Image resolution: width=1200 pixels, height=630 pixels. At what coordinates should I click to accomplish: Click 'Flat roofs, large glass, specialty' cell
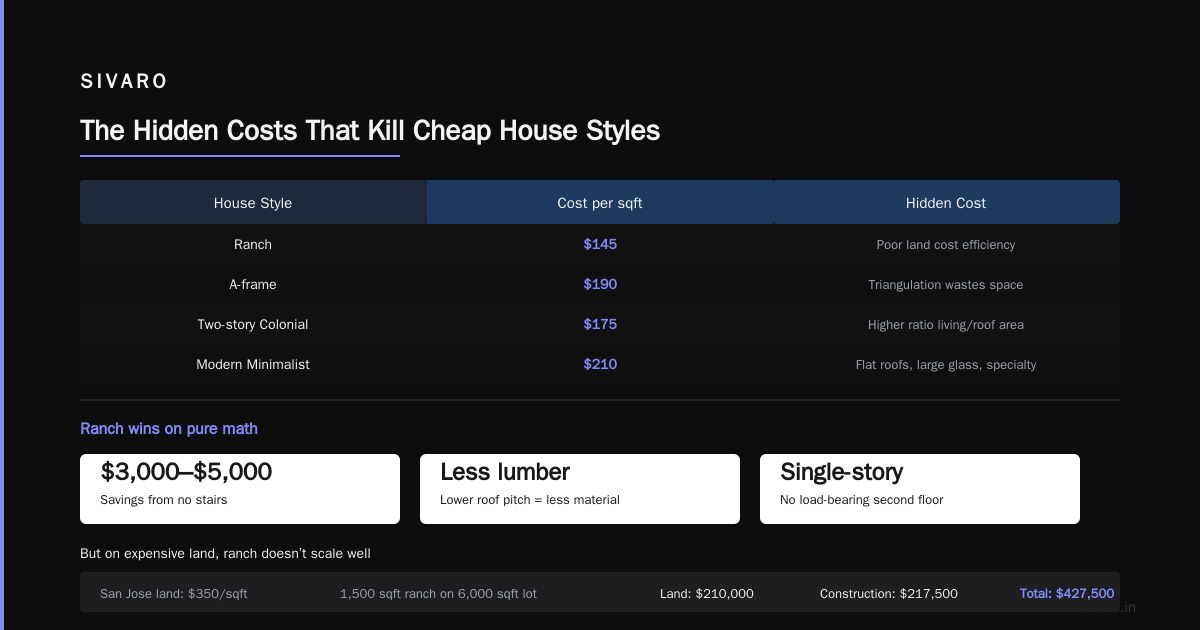(946, 364)
